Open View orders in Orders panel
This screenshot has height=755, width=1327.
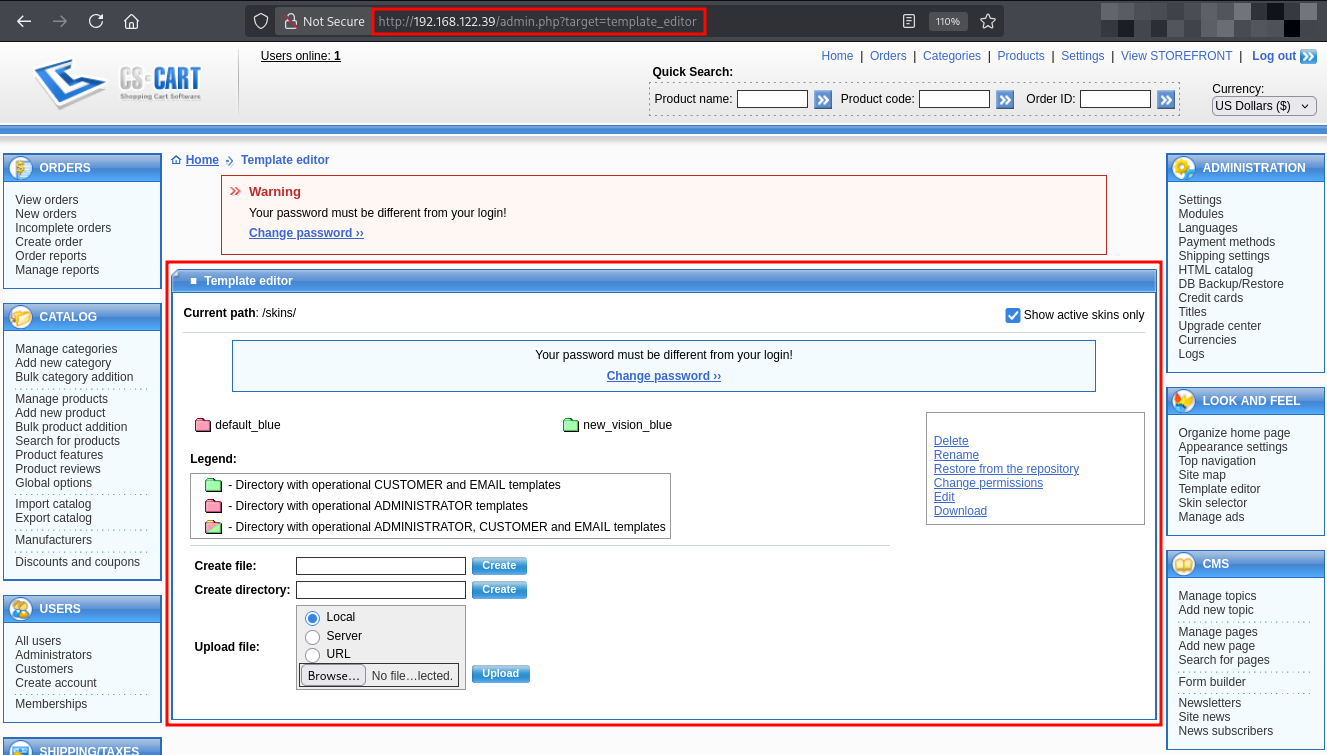click(46, 200)
